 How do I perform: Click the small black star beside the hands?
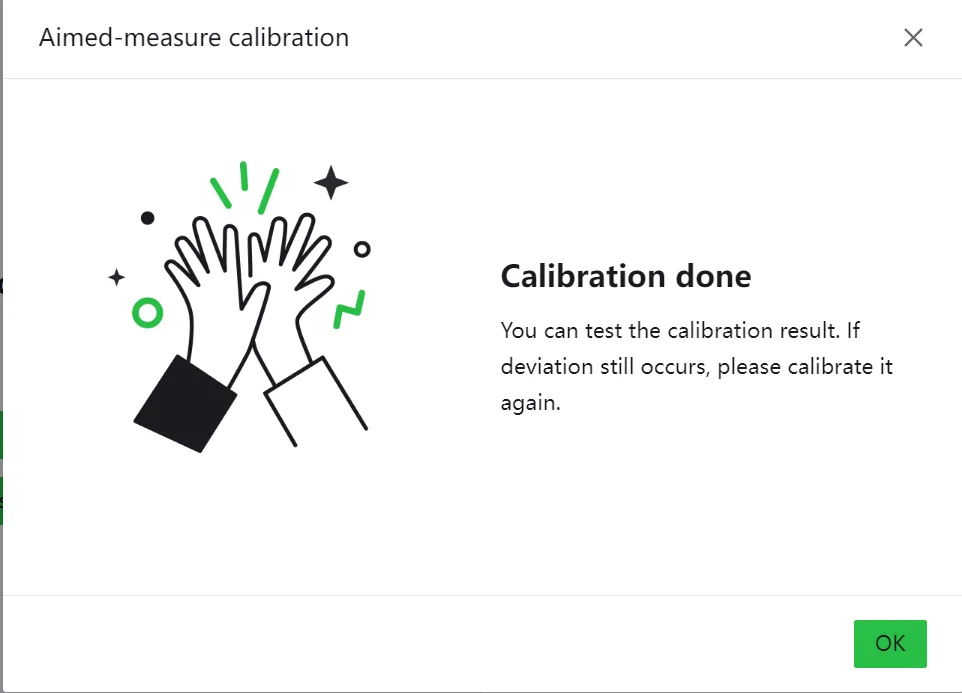(117, 278)
